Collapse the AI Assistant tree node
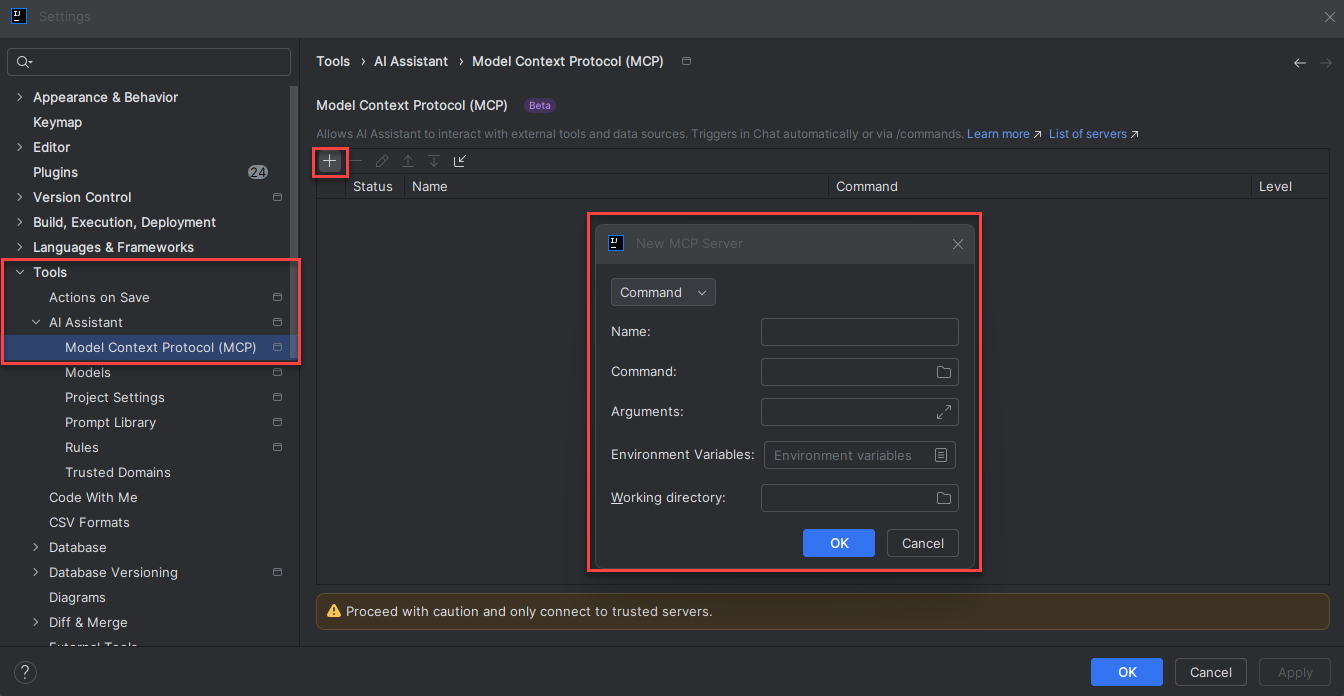Image resolution: width=1344 pixels, height=696 pixels. [36, 322]
